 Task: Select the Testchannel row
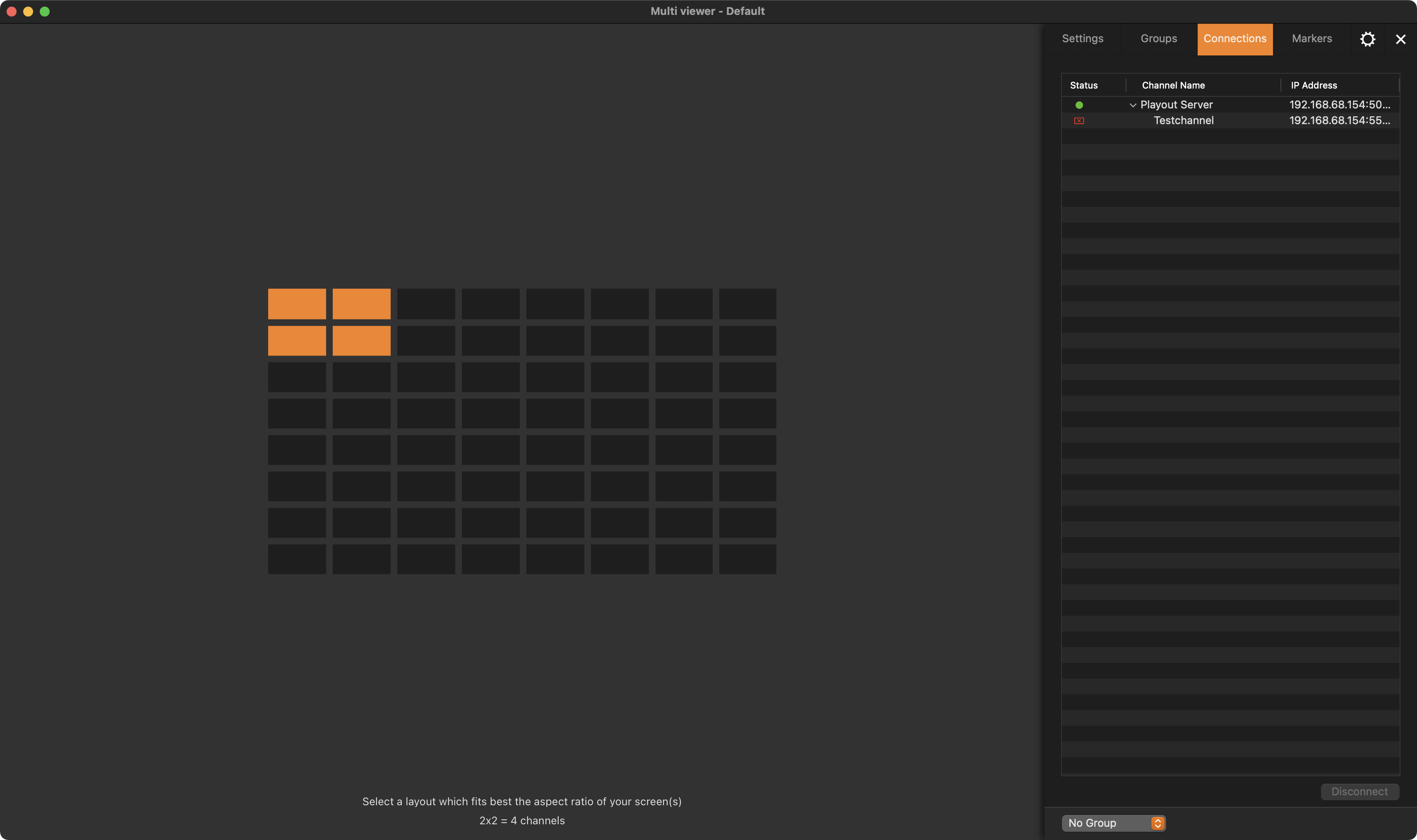tap(1230, 120)
